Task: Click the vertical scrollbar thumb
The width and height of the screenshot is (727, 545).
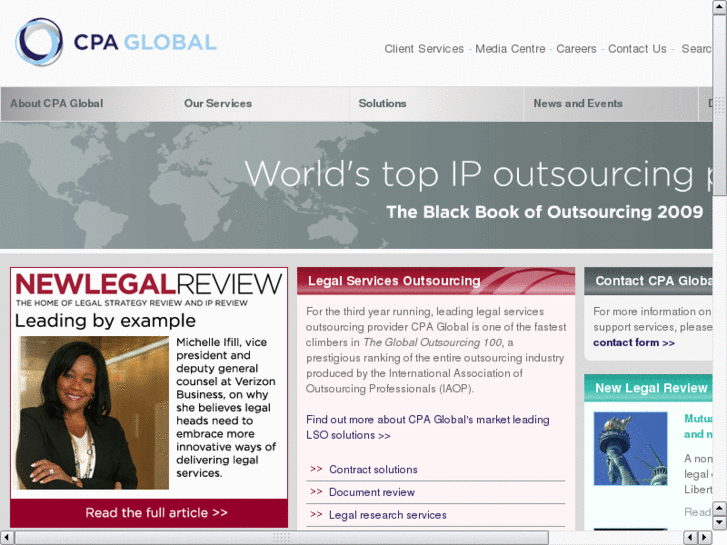Action: pos(720,104)
